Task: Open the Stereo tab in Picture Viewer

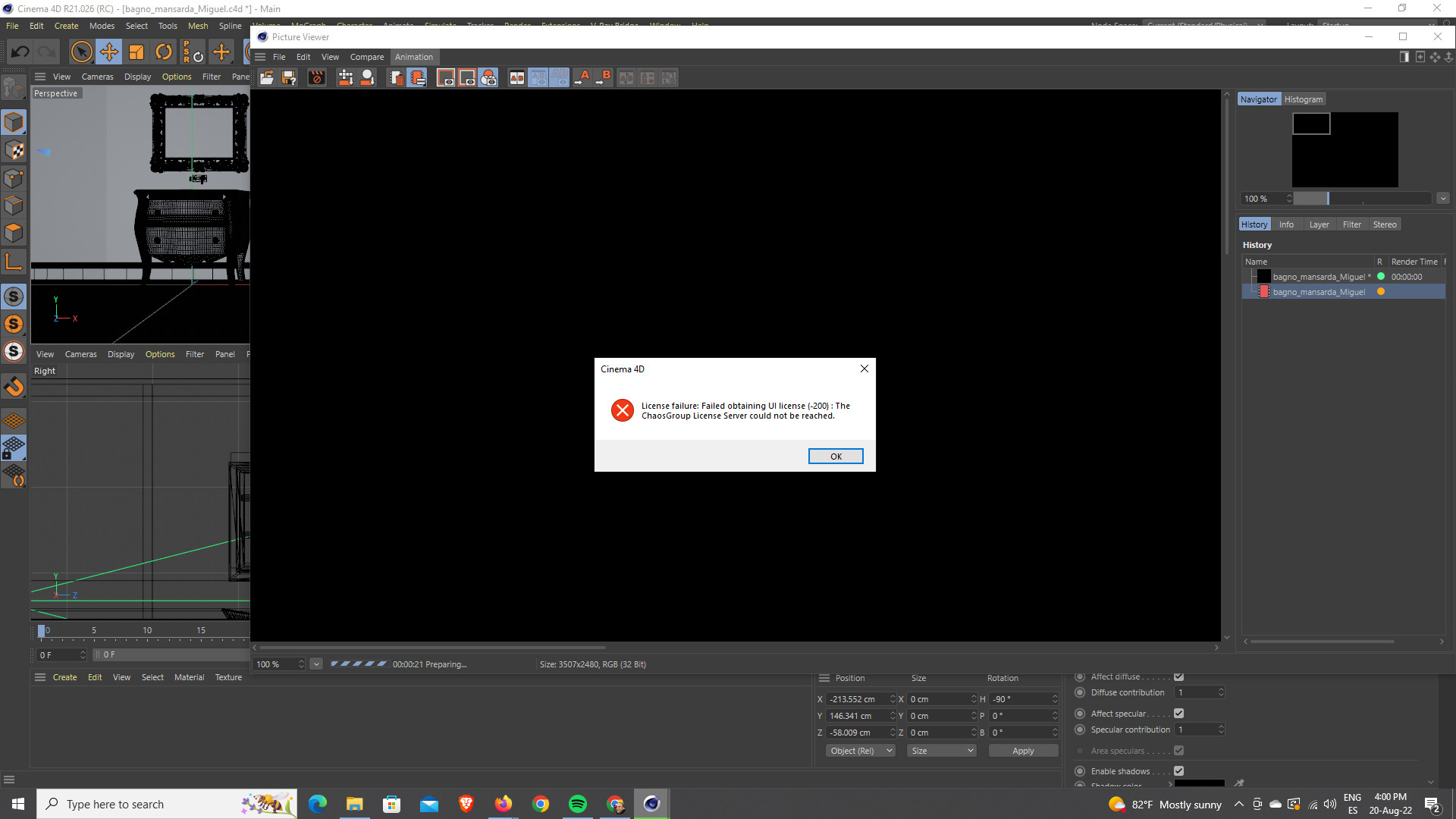Action: coord(1384,224)
